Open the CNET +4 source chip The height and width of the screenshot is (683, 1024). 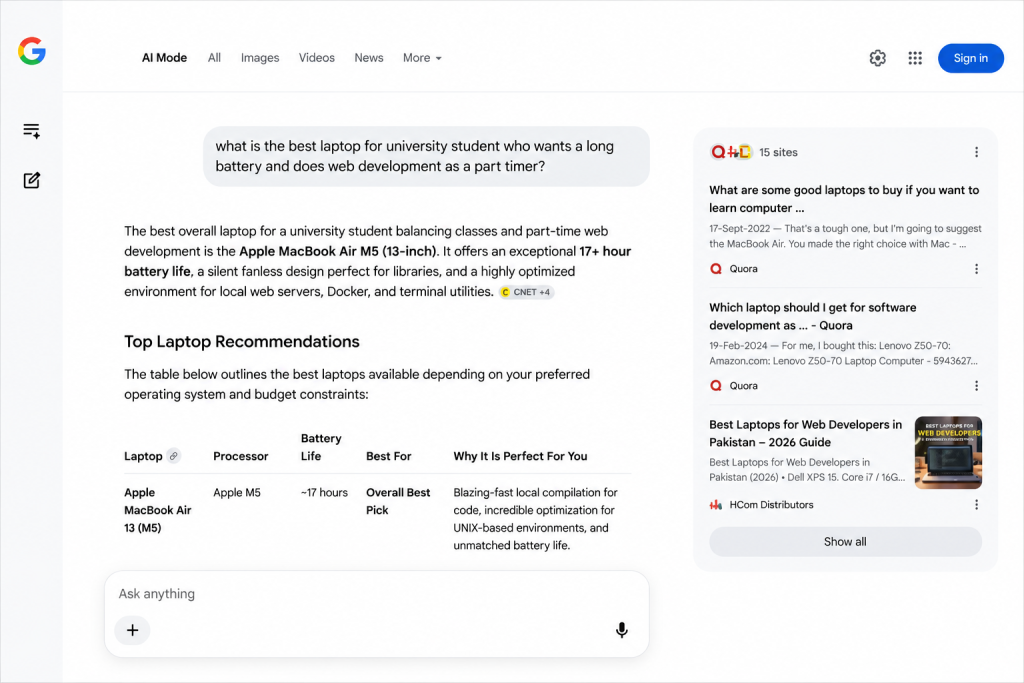(x=526, y=292)
